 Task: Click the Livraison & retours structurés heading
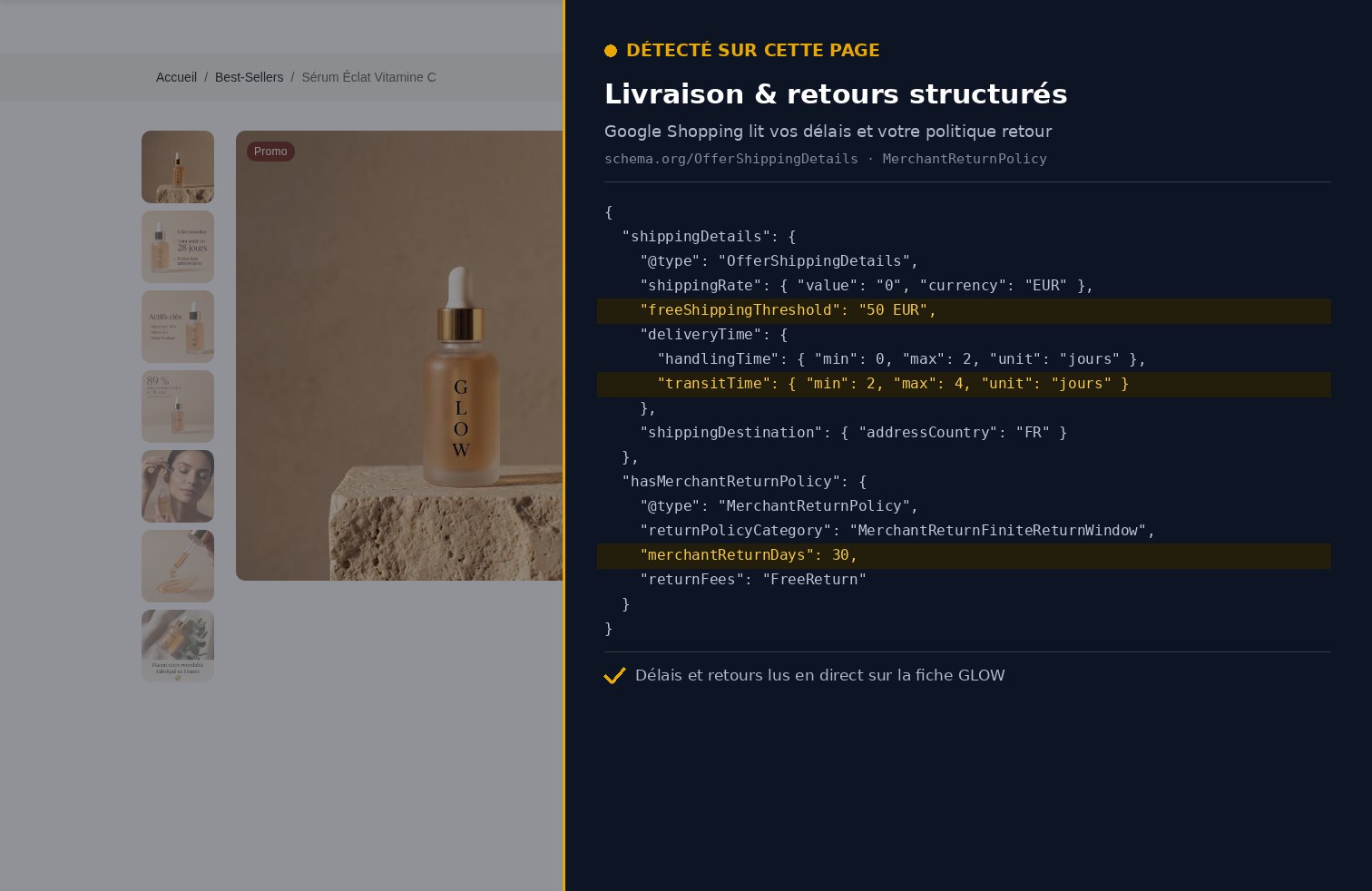(836, 94)
